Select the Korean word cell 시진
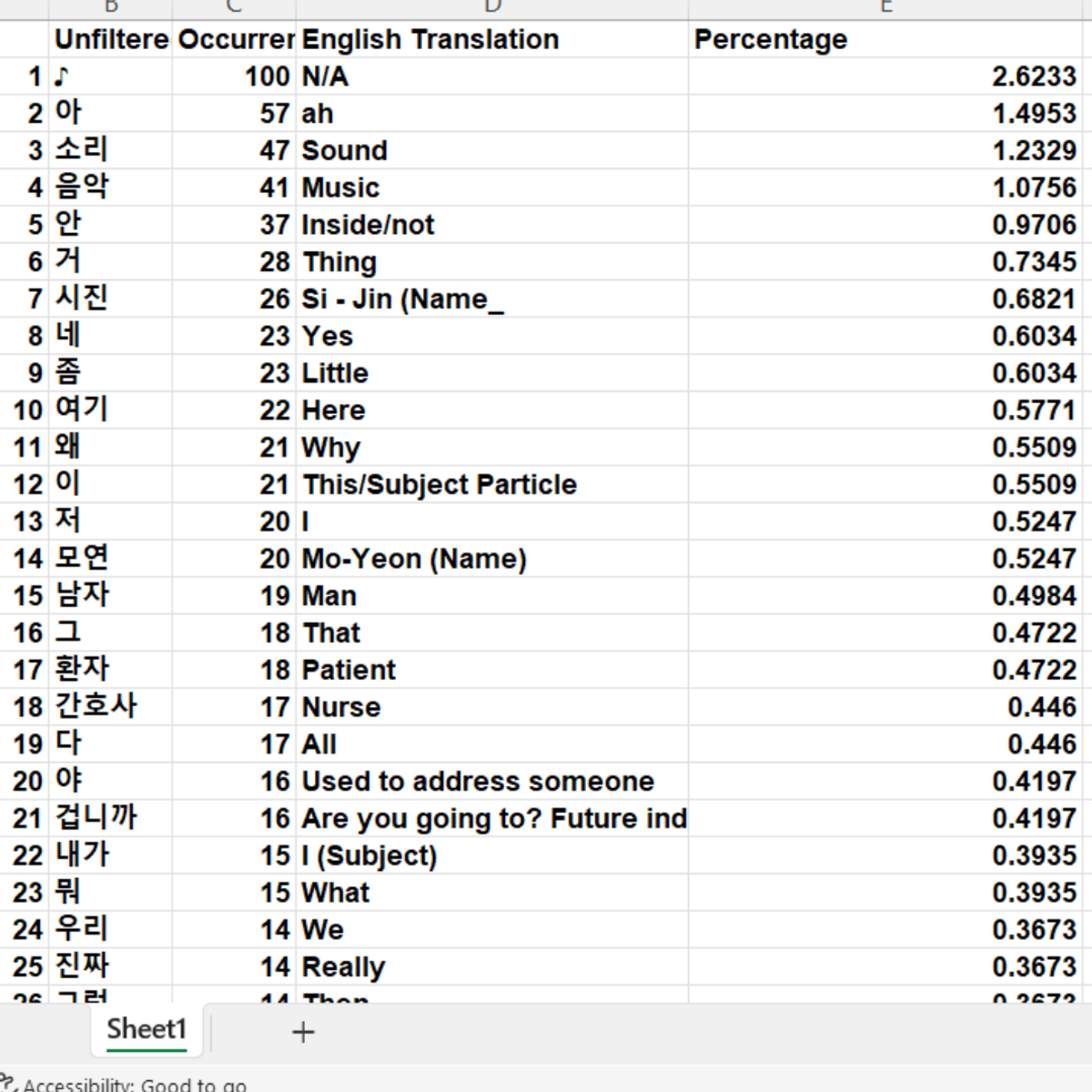This screenshot has height=1092, width=1092. 111,299
